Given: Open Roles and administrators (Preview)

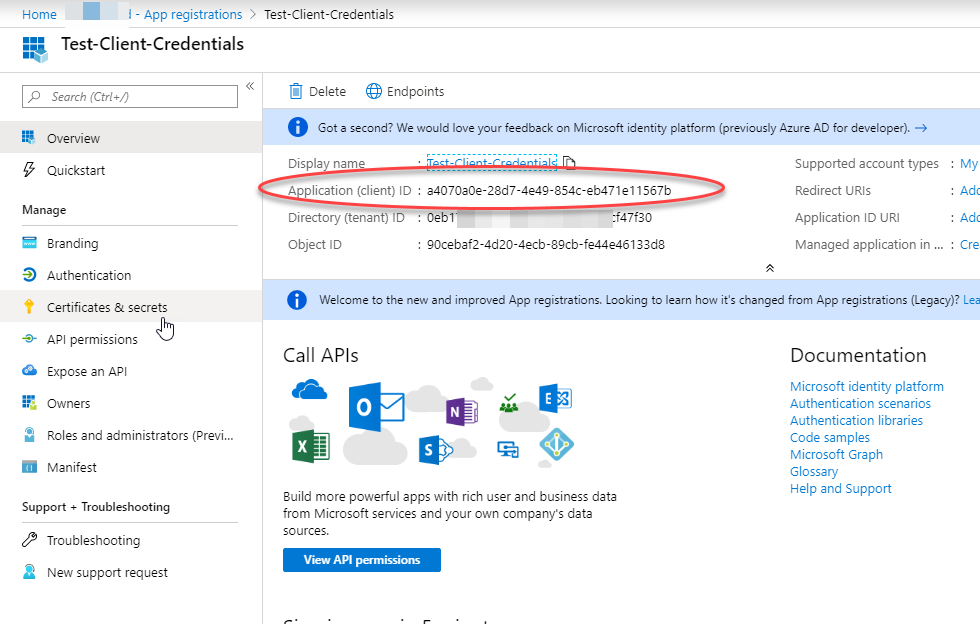Looking at the screenshot, I should [x=131, y=434].
